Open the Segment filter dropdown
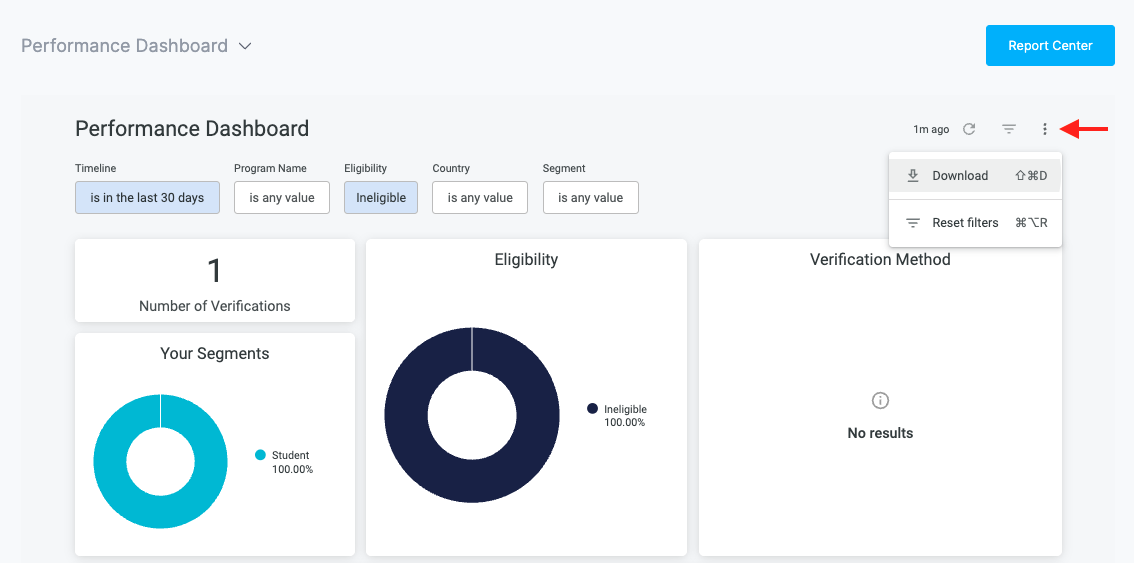 pyautogui.click(x=590, y=198)
